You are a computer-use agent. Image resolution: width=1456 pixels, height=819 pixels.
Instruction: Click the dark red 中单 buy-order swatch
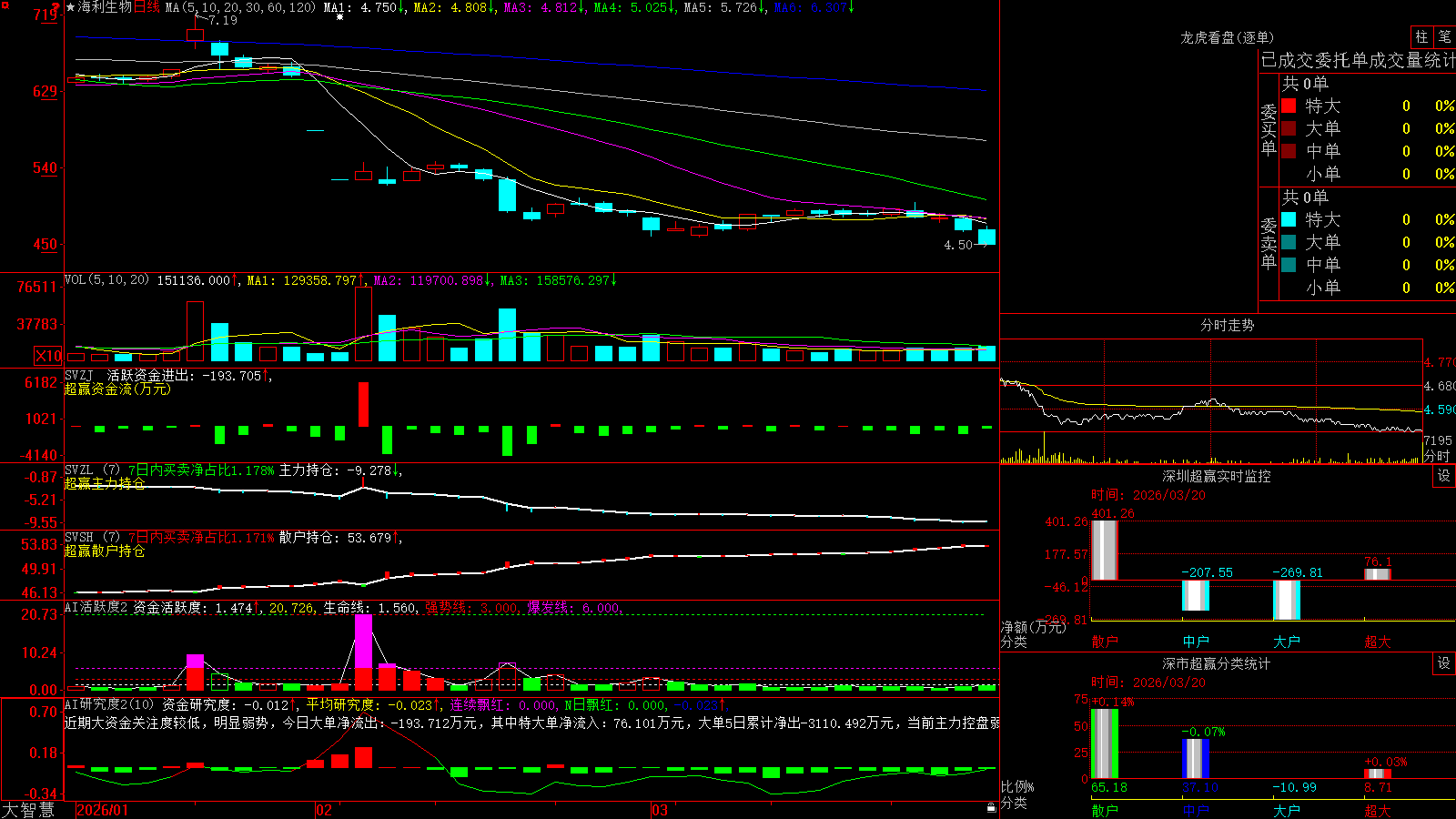[1289, 150]
